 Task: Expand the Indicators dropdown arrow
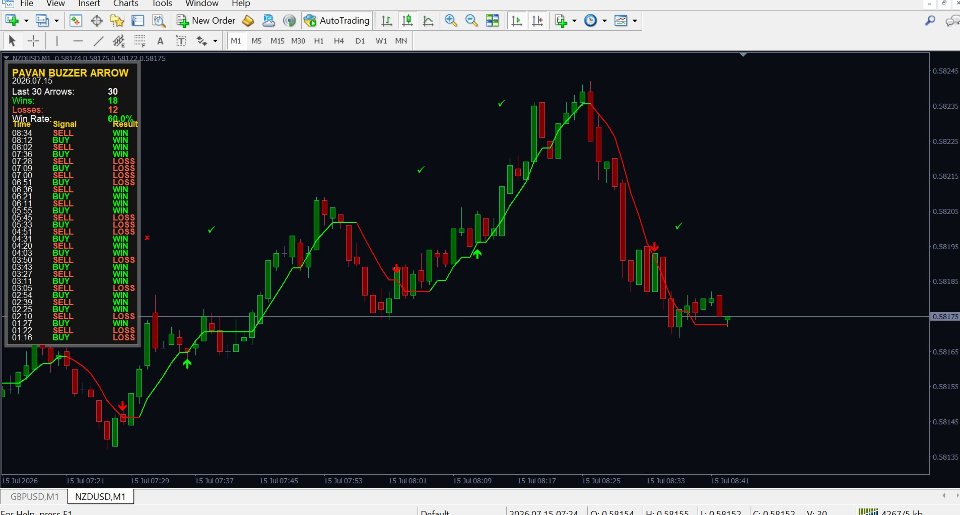574,21
